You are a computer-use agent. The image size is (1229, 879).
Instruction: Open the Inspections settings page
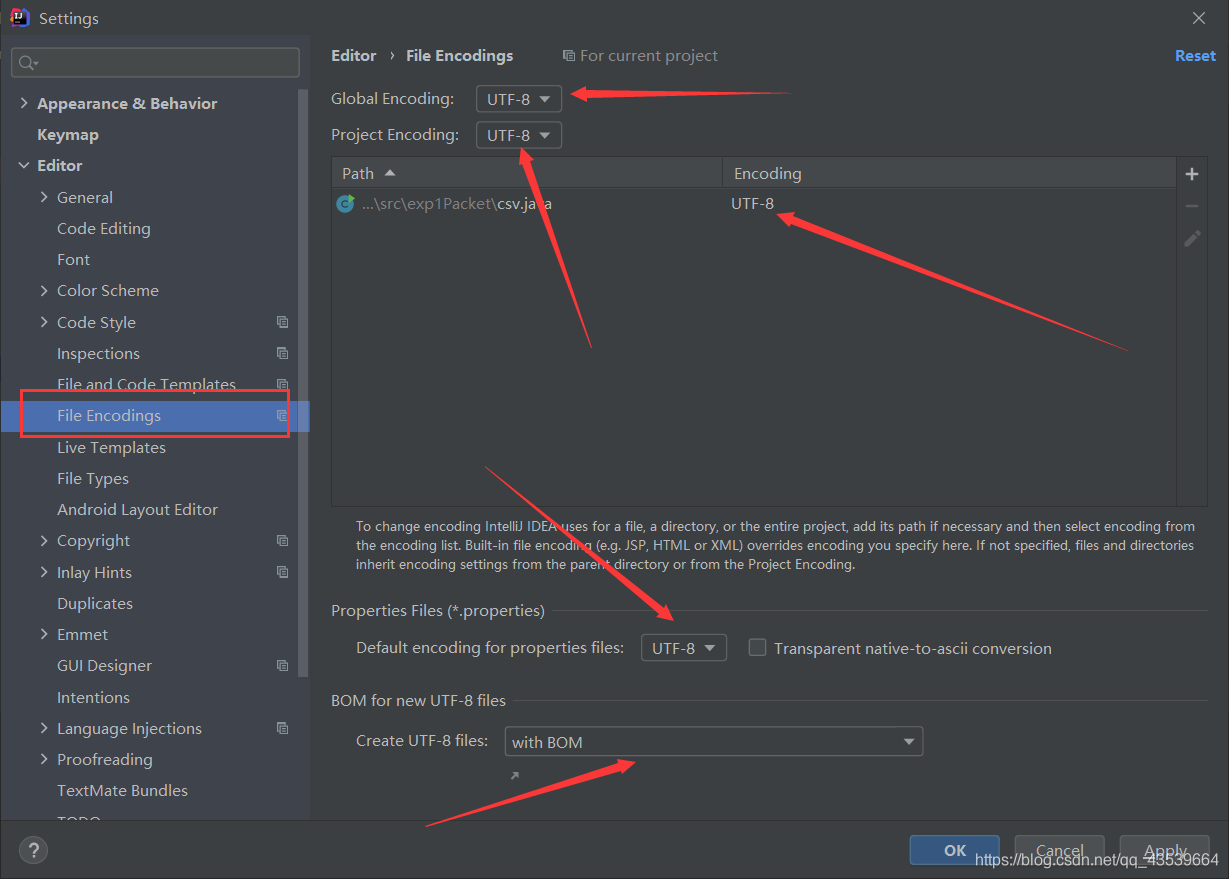98,353
